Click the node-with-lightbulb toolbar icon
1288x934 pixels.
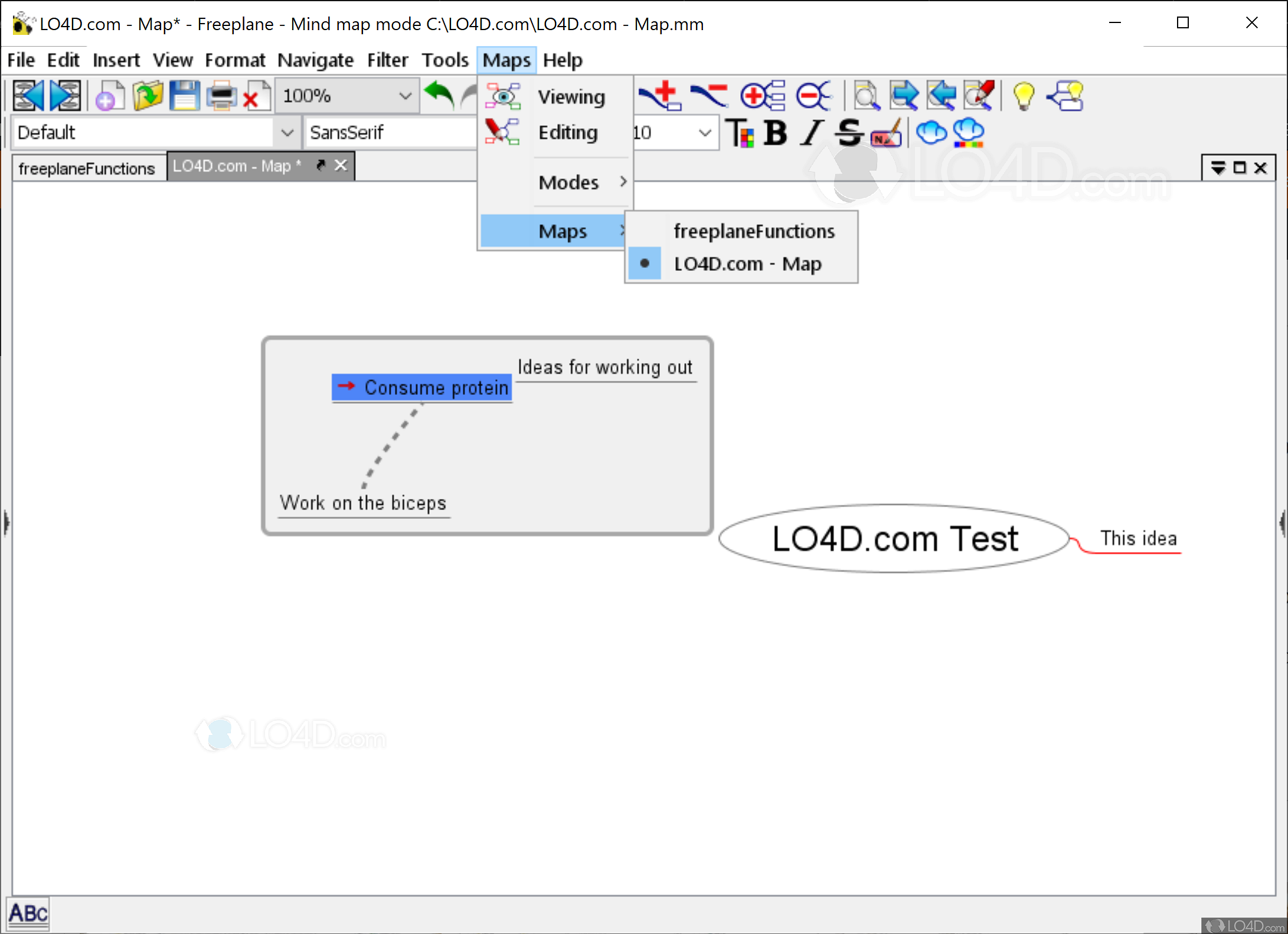click(1065, 96)
